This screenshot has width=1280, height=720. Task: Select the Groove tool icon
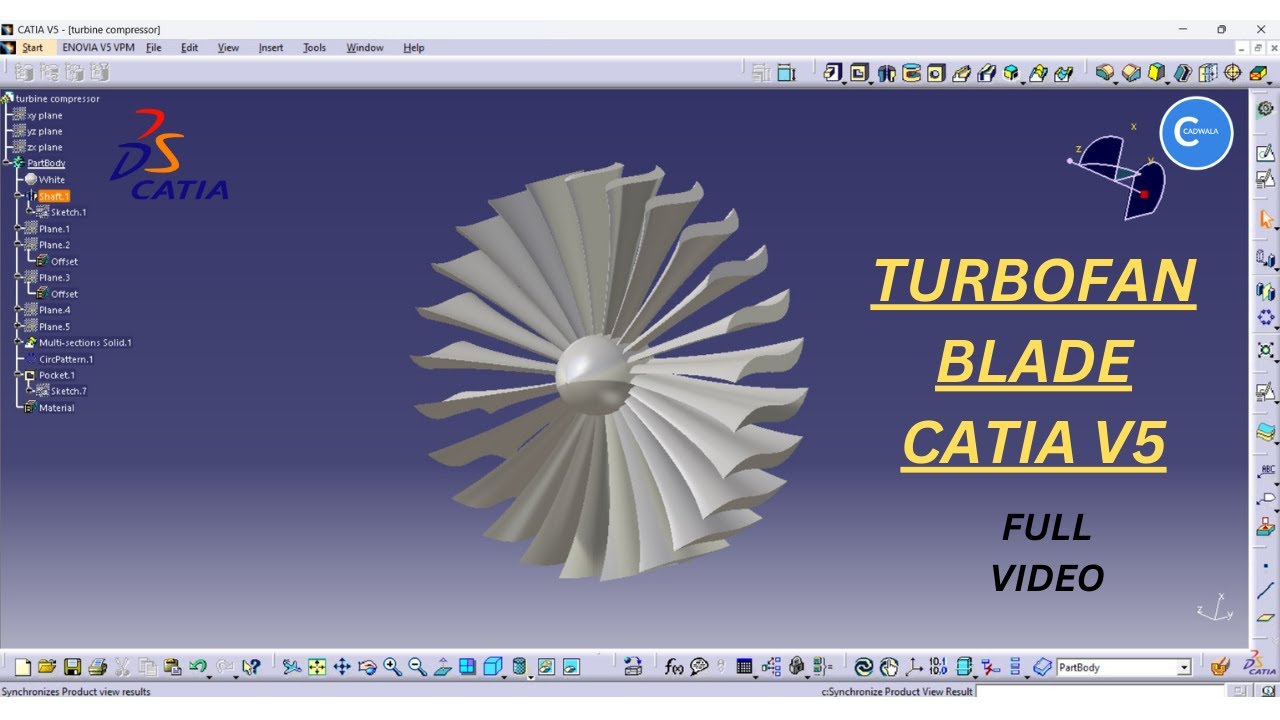(x=911, y=72)
